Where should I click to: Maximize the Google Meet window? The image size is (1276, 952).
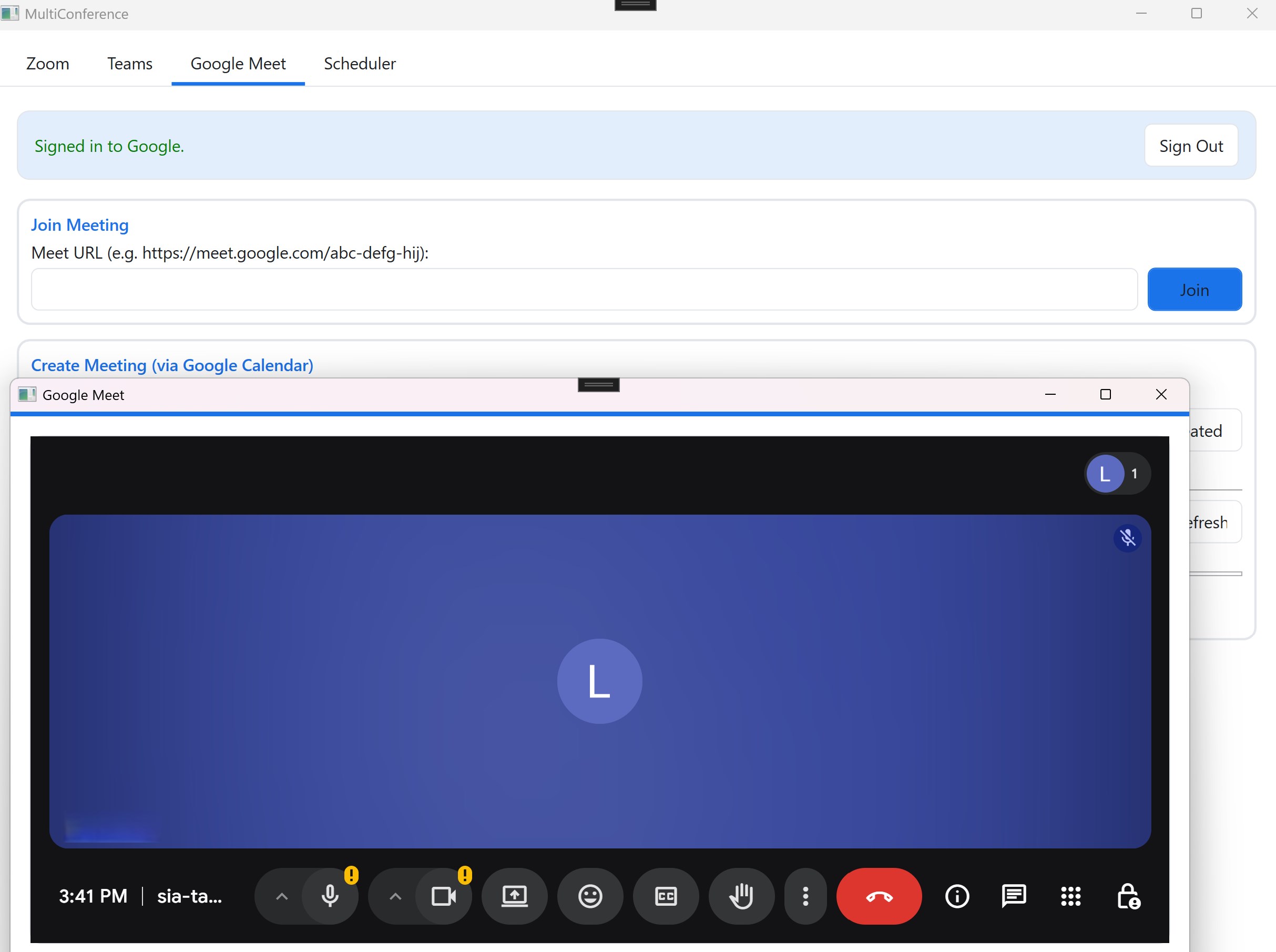tap(1105, 394)
